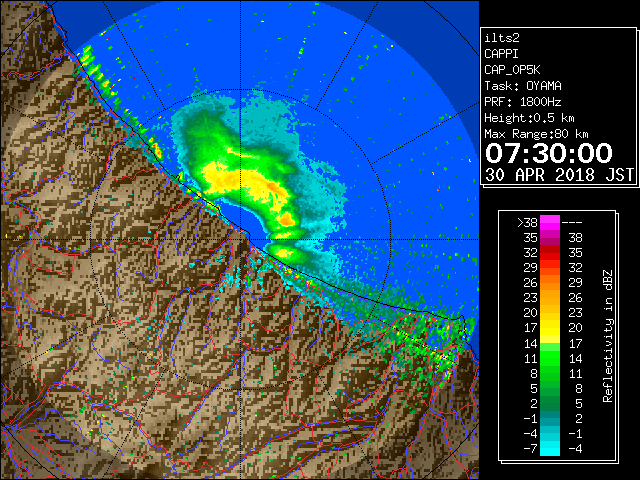640x480 pixels.
Task: Click the '-7' legend label
Action: 530,448
